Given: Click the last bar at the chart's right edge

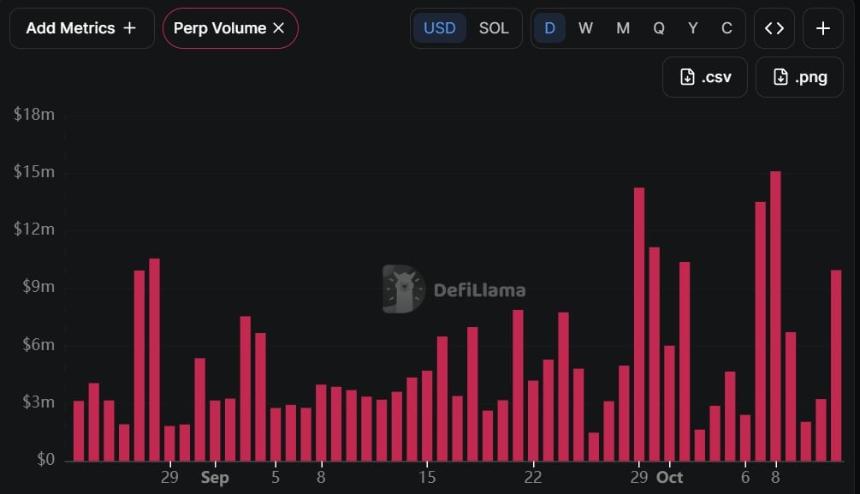Looking at the screenshot, I should click(836, 366).
